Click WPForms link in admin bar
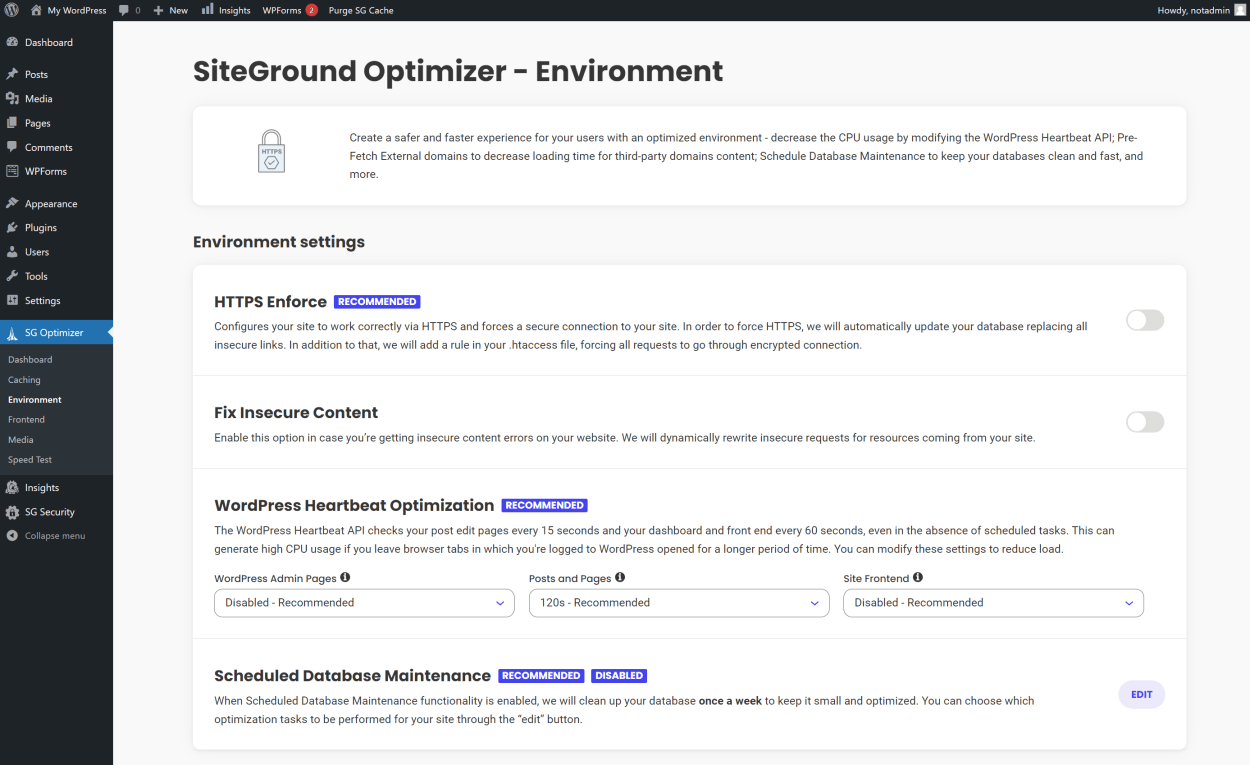 (x=282, y=10)
